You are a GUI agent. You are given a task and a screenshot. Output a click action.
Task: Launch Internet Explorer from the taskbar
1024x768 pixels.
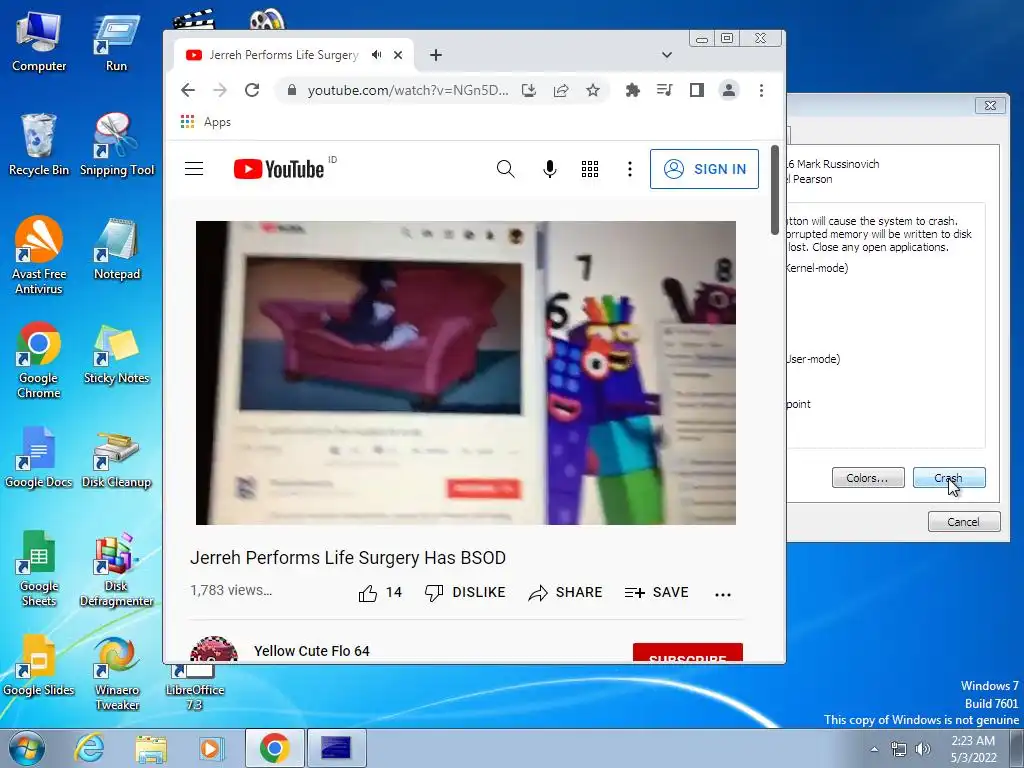click(x=88, y=748)
